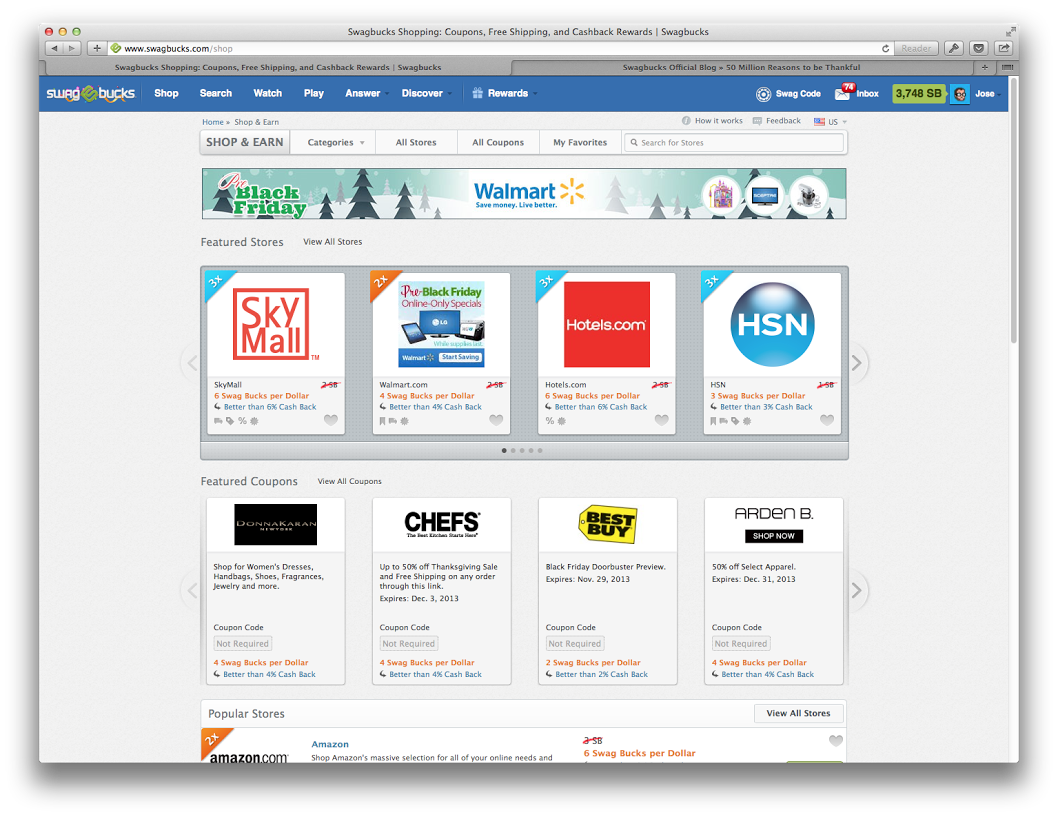Open the US country selector dropdown
This screenshot has height=817, width=1058.
[830, 122]
